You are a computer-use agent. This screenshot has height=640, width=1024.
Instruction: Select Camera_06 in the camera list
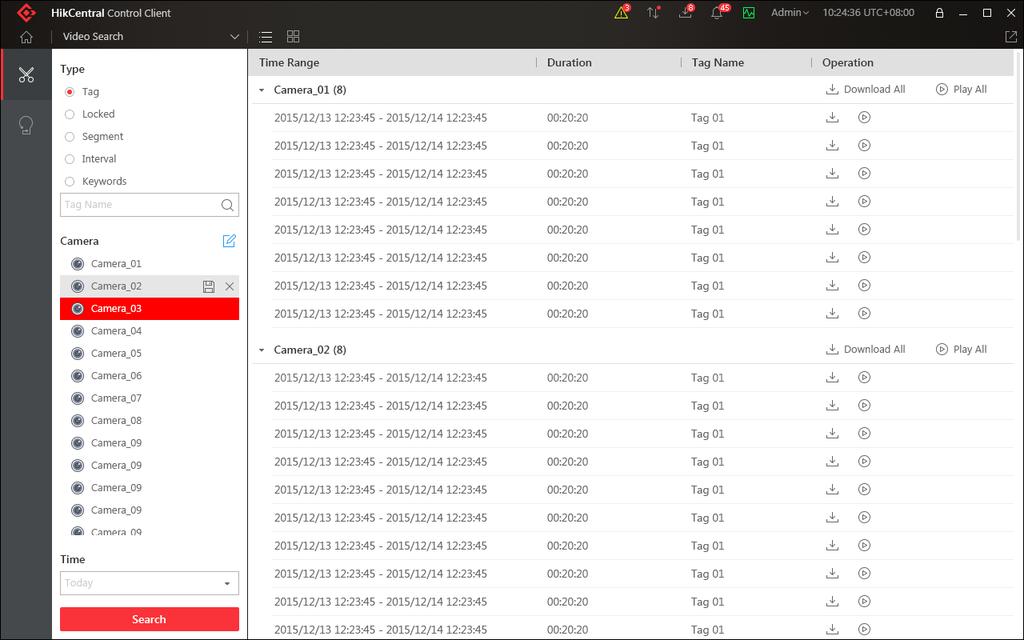[150, 376]
